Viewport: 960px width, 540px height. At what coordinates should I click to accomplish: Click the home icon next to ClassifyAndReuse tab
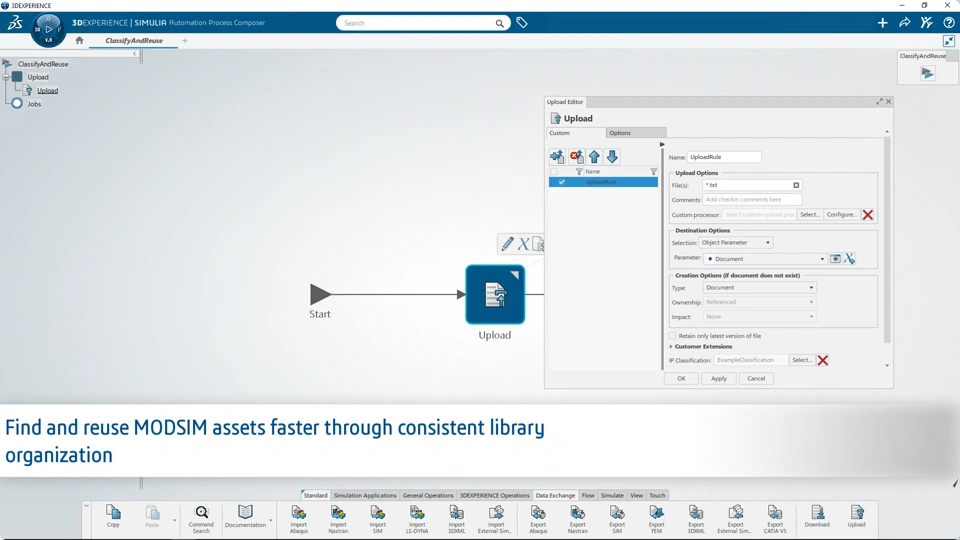[79, 40]
